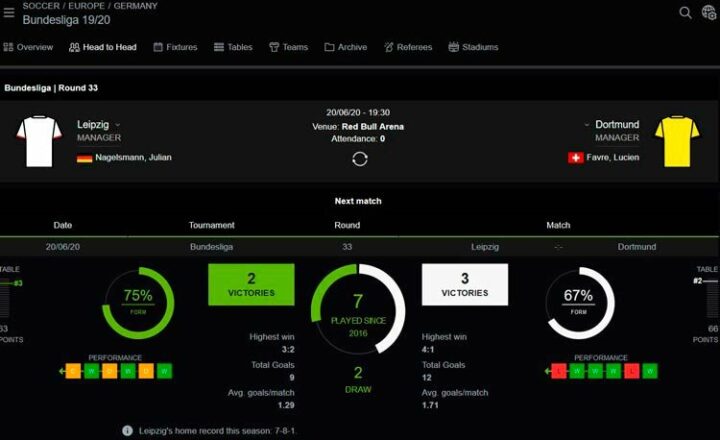Click the white 3 Victories box
This screenshot has width=720, height=440.
pyautogui.click(x=465, y=284)
